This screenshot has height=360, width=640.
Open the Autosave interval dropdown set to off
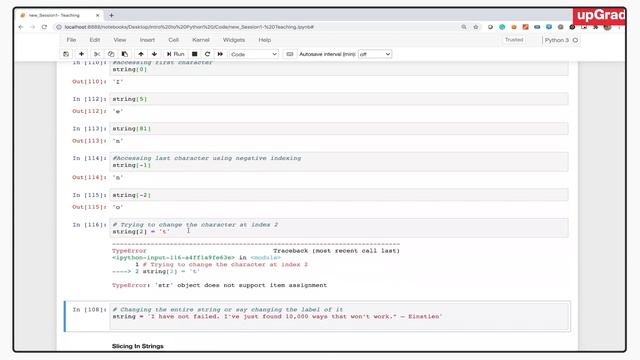(x=375, y=54)
